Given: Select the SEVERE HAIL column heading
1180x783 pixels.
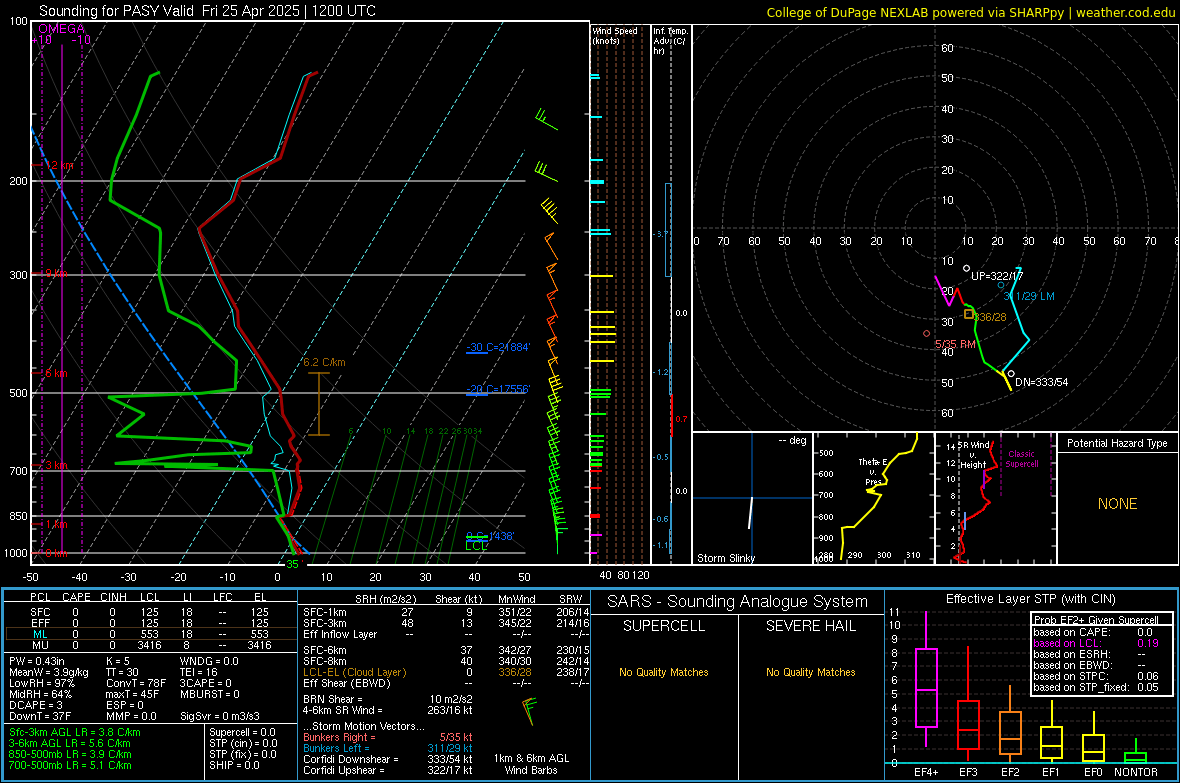Looking at the screenshot, I should (810, 626).
